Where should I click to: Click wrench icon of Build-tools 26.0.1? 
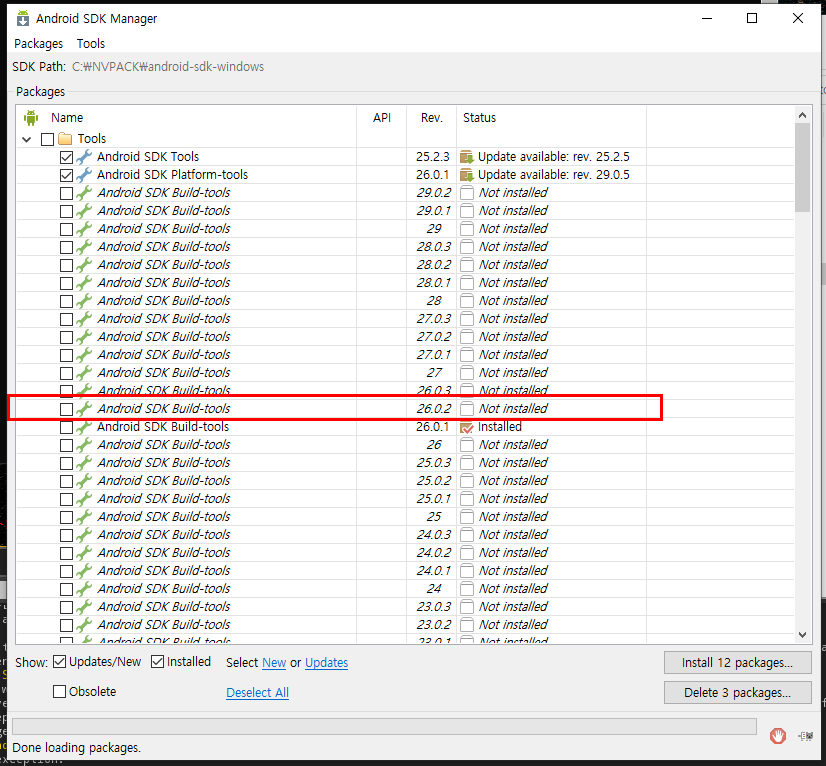(x=84, y=427)
